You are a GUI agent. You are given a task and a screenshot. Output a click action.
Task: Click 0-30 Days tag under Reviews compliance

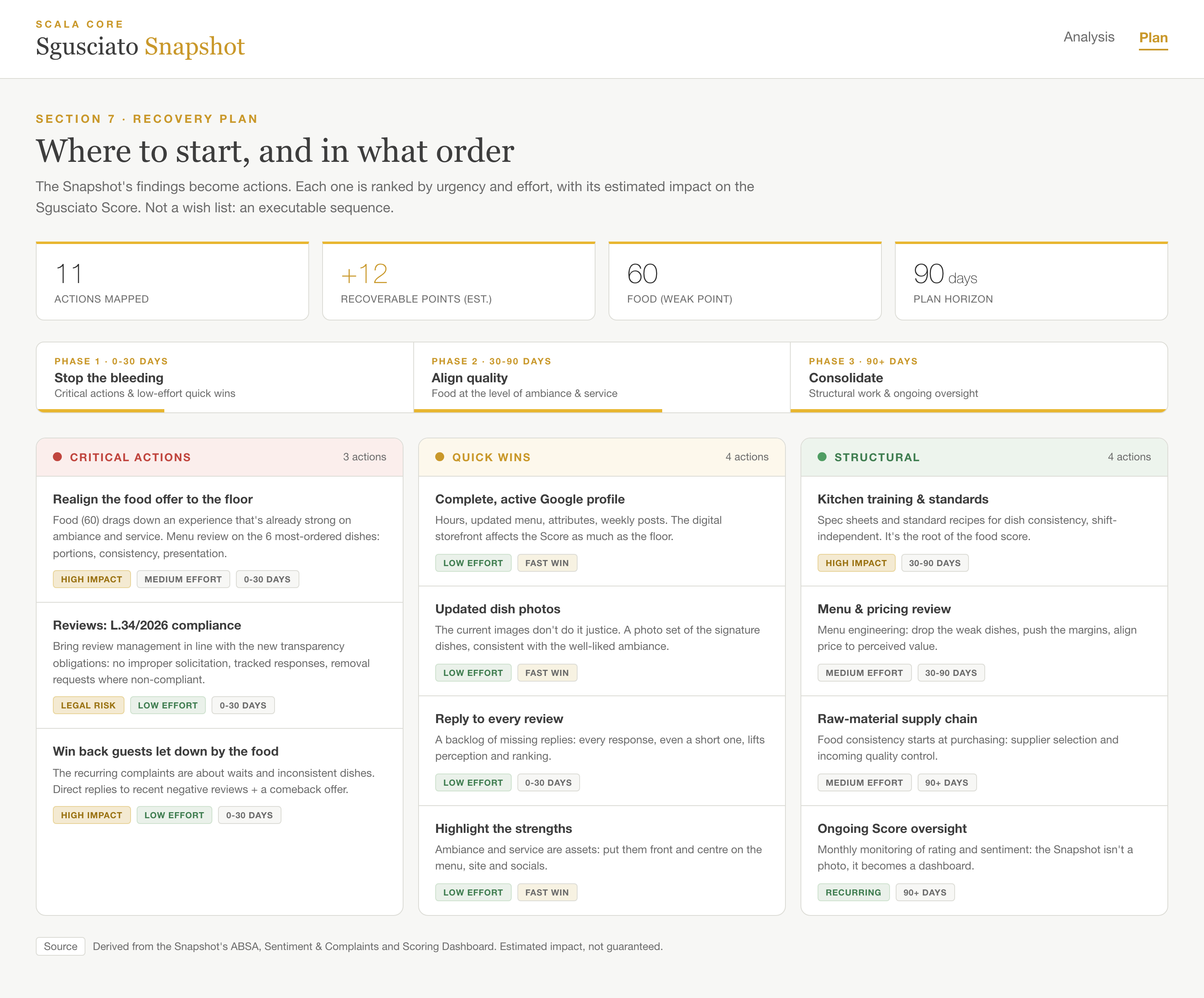pos(243,705)
